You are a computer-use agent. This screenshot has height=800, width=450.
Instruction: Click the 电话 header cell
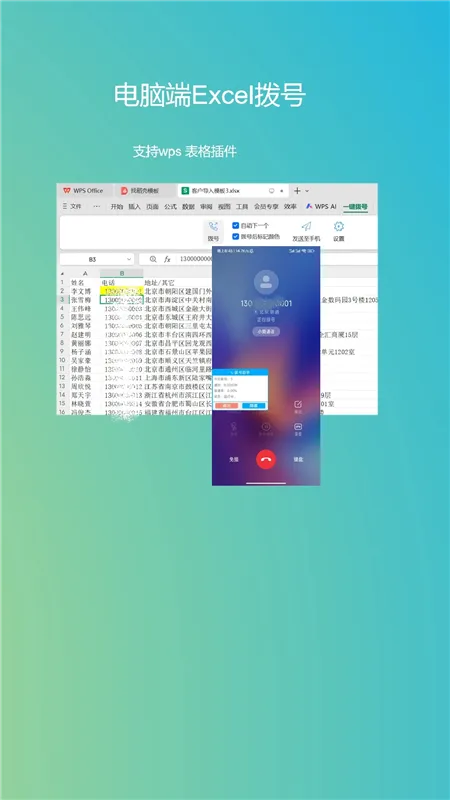(108, 283)
